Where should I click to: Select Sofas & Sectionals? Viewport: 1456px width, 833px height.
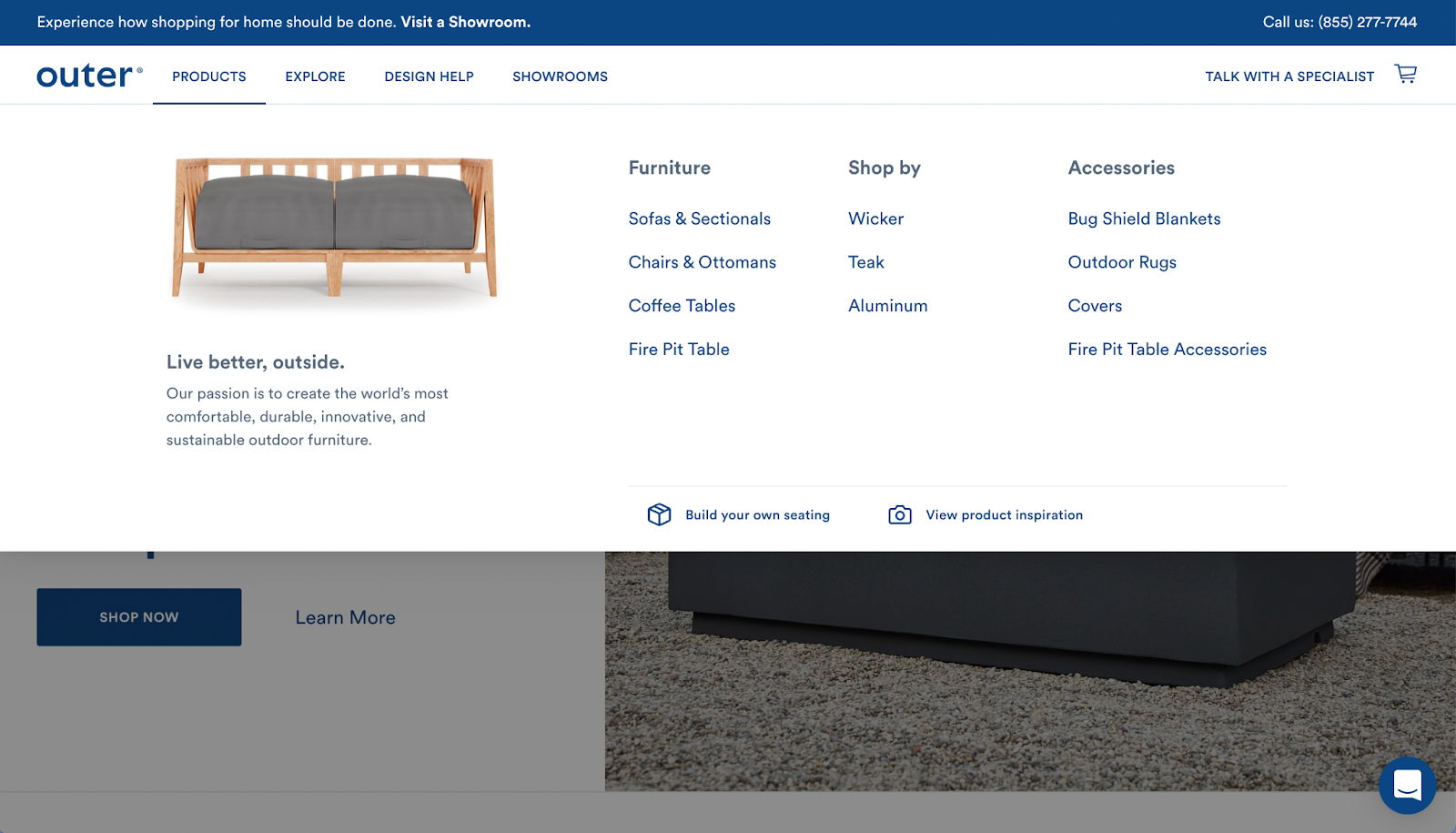point(699,218)
